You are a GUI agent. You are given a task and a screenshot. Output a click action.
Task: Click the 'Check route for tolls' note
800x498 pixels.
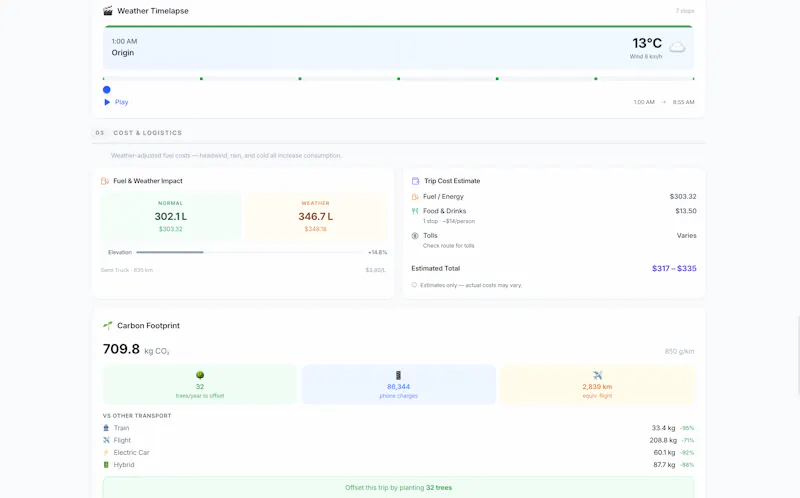coord(448,245)
